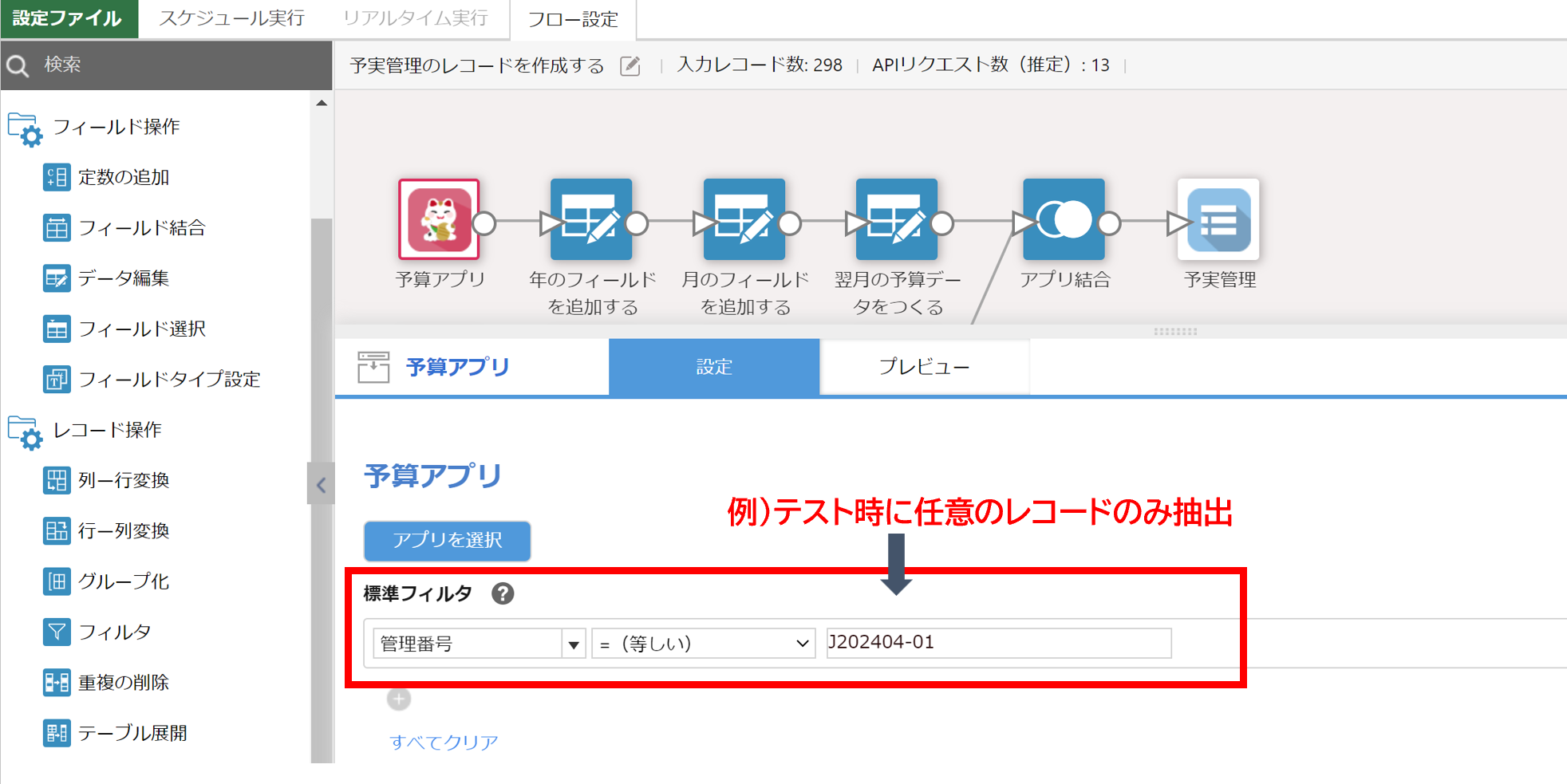Select the 重複の削除 icon
The image size is (1567, 784).
[55, 683]
